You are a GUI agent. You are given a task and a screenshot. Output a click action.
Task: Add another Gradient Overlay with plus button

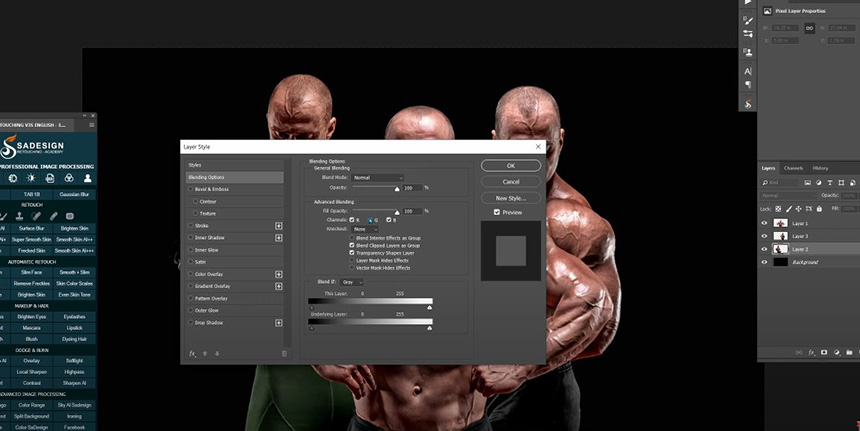point(279,286)
